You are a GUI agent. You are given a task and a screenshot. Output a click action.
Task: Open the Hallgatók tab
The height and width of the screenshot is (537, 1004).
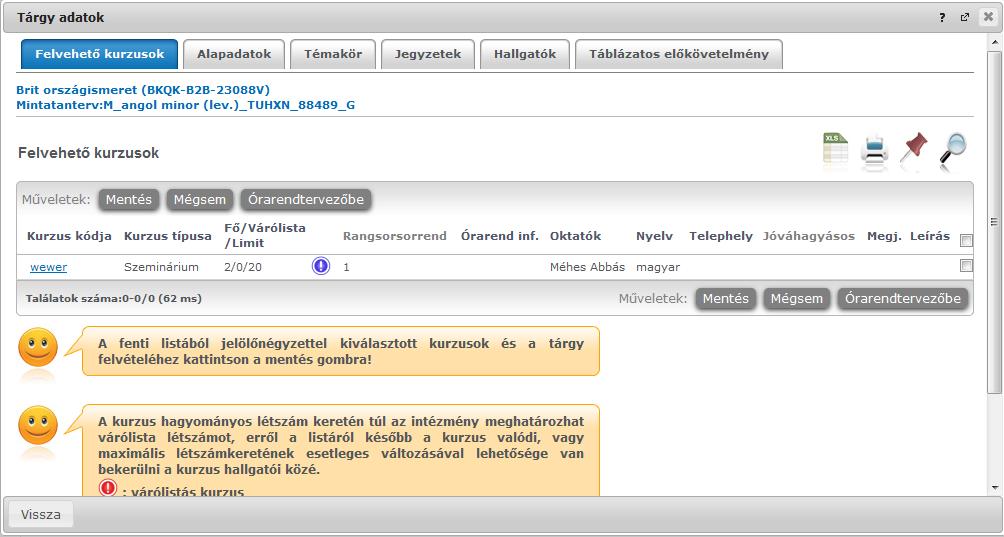(524, 54)
